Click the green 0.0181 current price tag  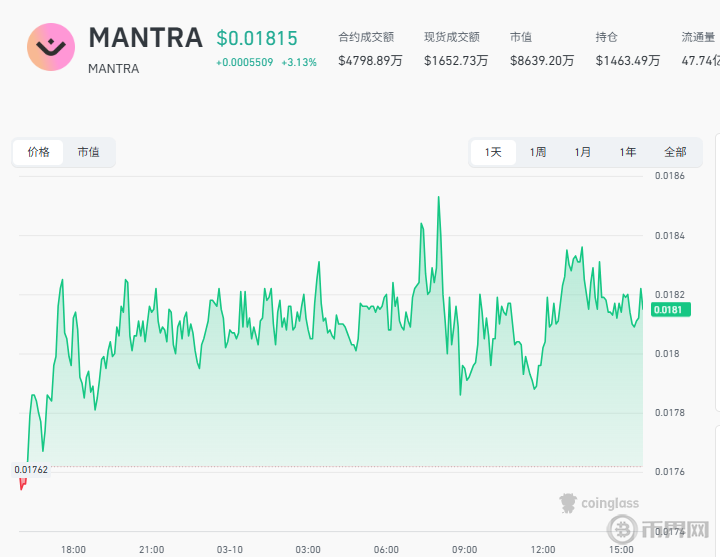670,309
